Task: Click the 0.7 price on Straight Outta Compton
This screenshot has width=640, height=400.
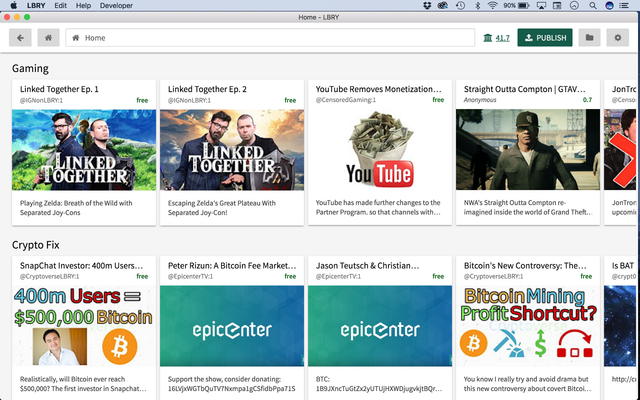Action: click(587, 100)
